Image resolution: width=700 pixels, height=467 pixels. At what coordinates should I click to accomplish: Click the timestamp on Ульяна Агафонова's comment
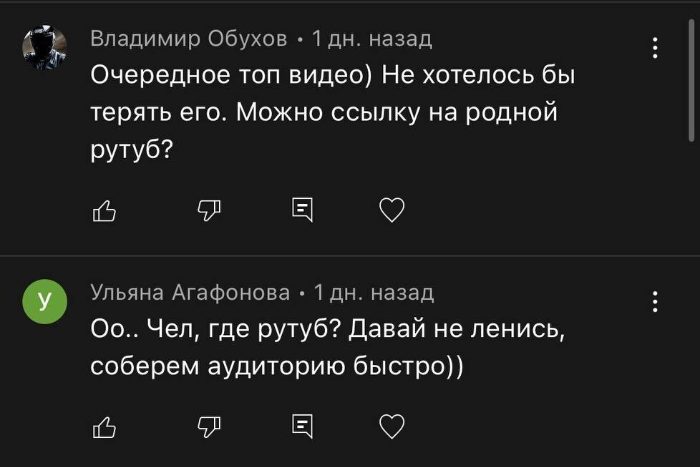(373, 293)
